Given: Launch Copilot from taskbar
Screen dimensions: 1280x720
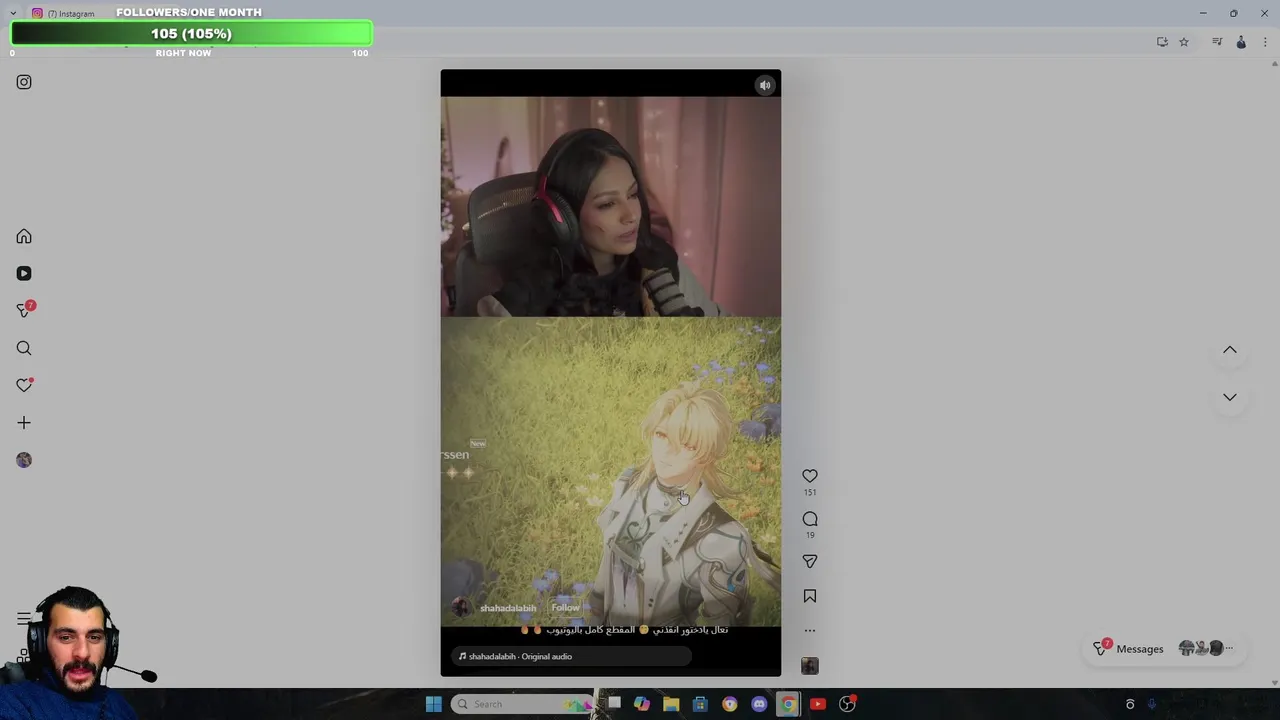Looking at the screenshot, I should click(x=642, y=704).
